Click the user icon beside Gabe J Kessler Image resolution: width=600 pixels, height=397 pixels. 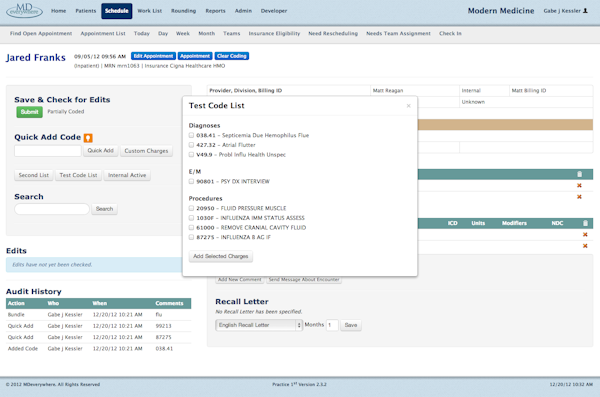pos(585,11)
